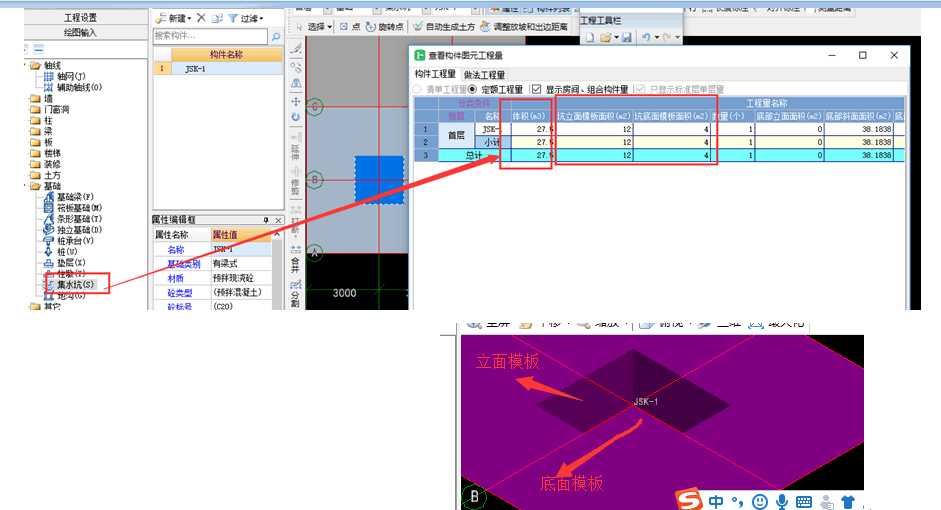
Task: Select the 清单工程量 radio button
Action: (x=418, y=90)
